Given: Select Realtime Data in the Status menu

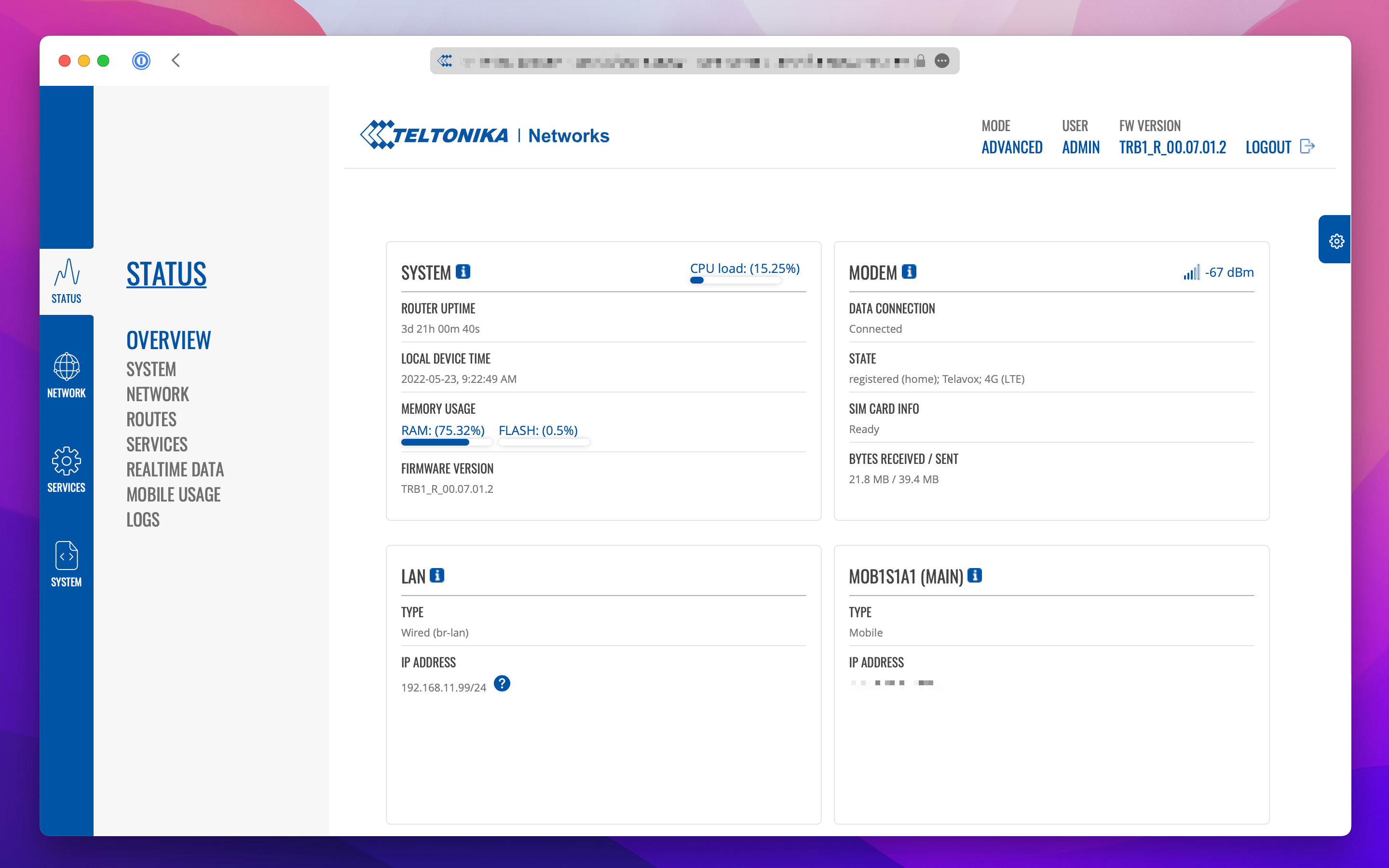Looking at the screenshot, I should point(175,469).
